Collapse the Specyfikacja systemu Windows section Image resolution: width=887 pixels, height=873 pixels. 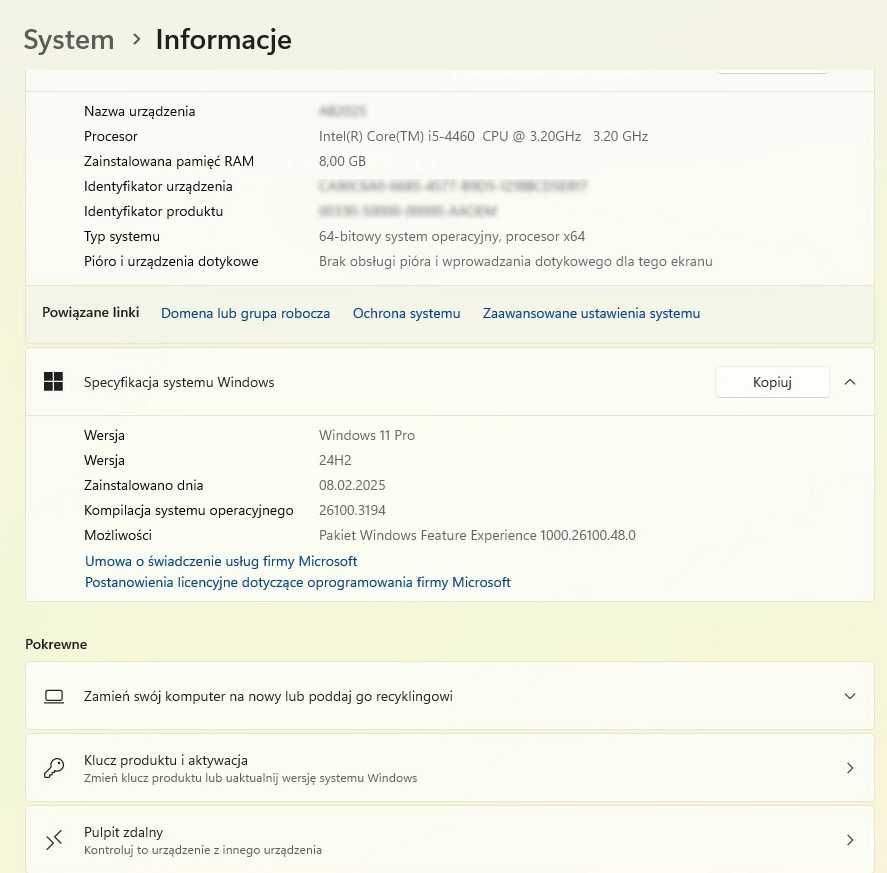pos(850,382)
